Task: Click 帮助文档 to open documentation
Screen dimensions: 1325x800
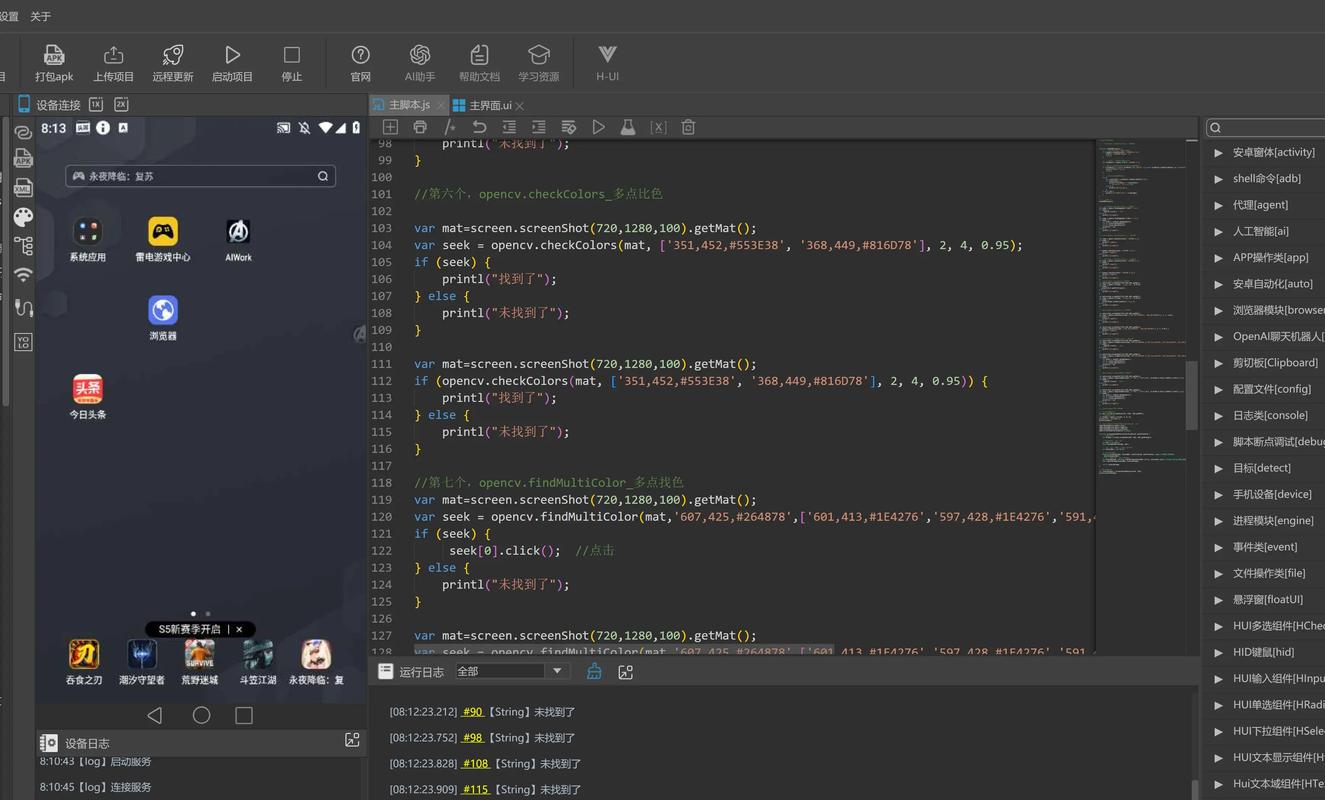Action: [479, 62]
